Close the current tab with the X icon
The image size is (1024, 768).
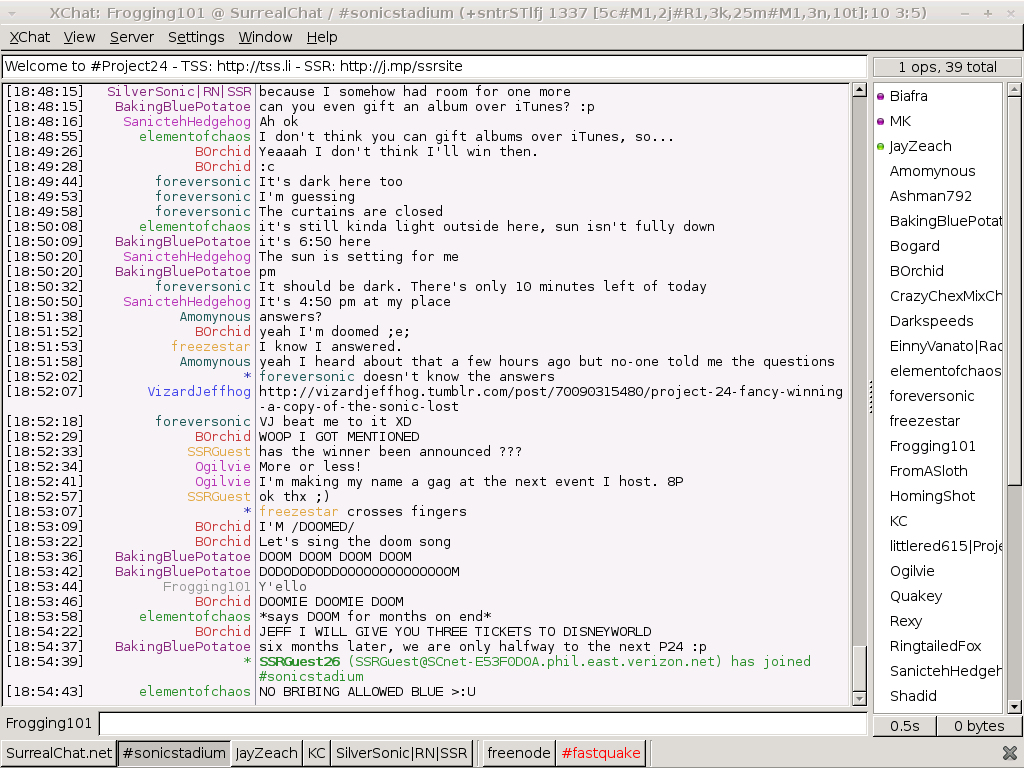1010,753
